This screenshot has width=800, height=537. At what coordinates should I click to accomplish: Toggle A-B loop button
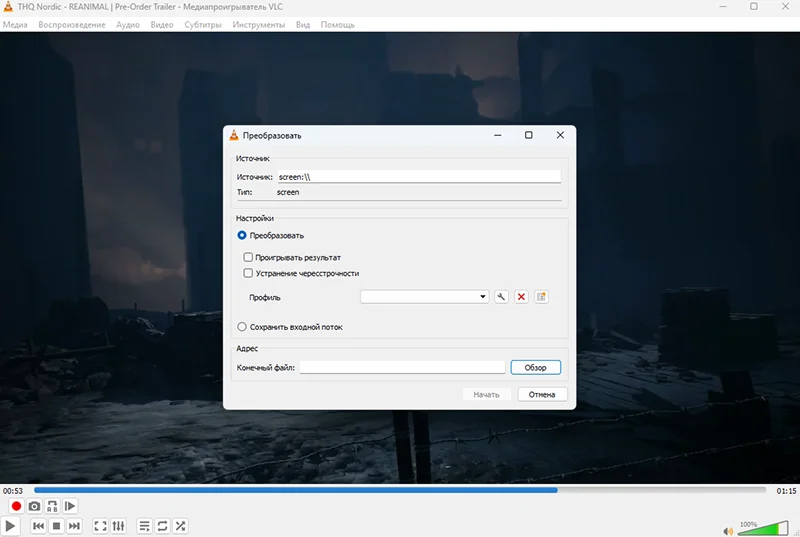pos(52,507)
